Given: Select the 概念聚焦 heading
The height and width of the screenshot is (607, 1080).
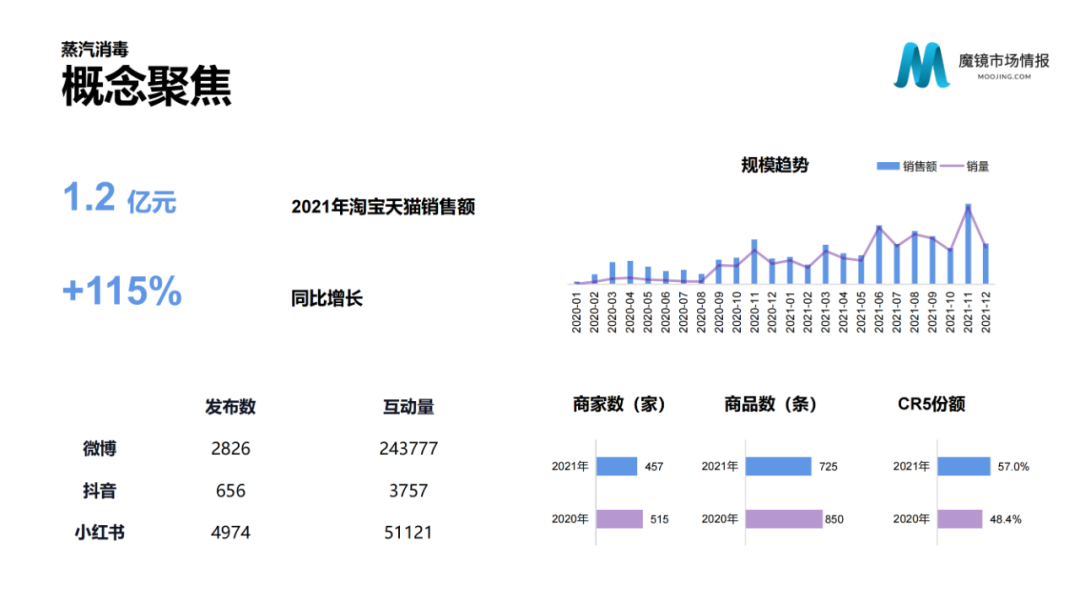Looking at the screenshot, I should pyautogui.click(x=146, y=86).
